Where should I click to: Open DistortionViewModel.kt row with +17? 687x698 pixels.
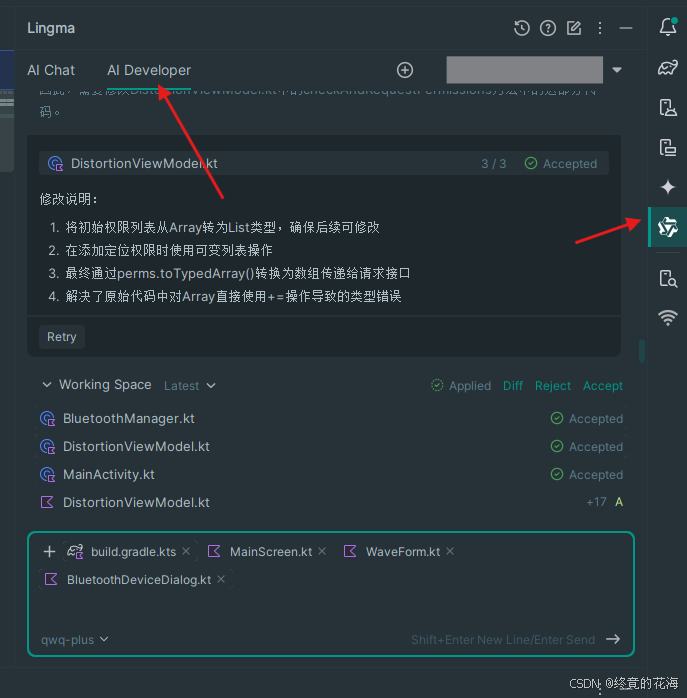click(x=330, y=503)
